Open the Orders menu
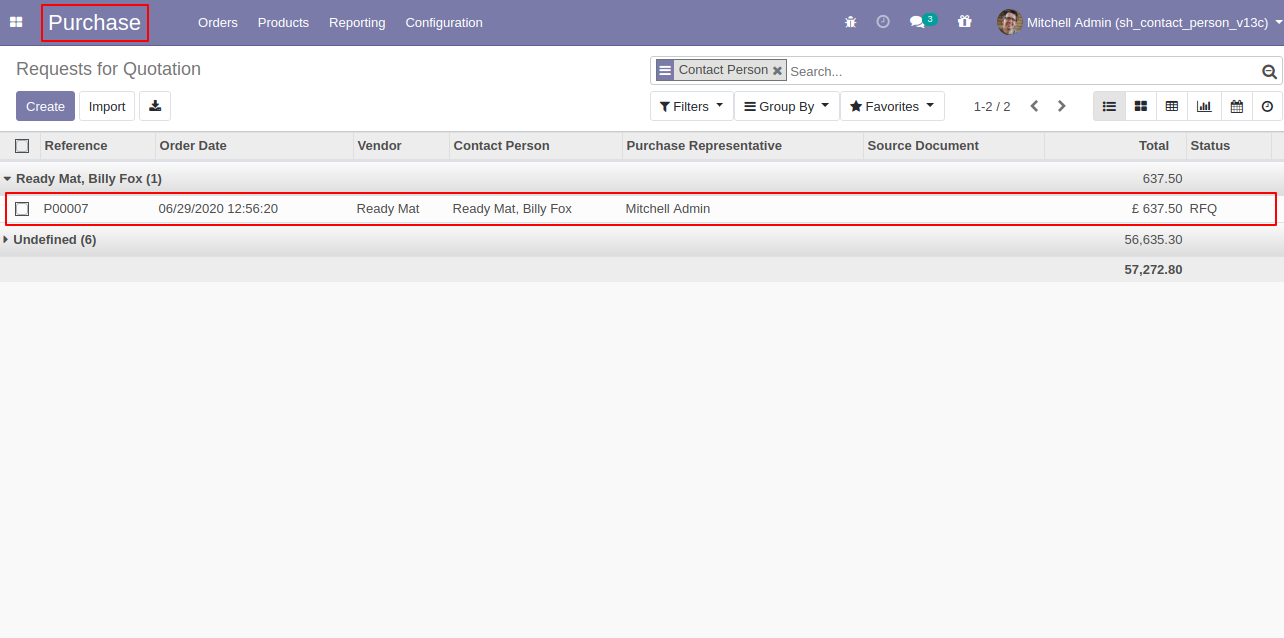 218,22
